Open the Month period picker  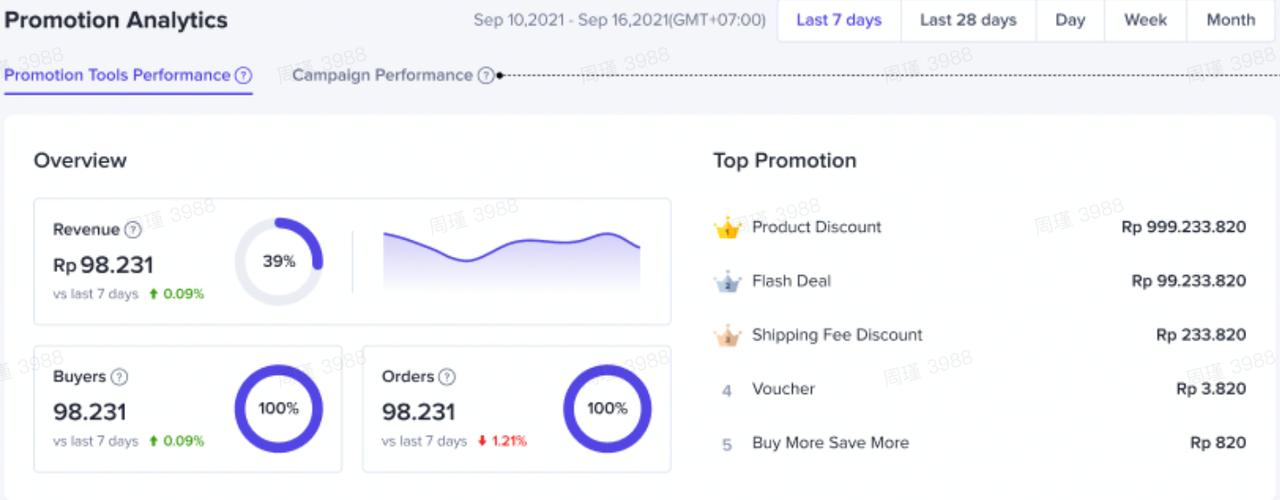[x=1230, y=21]
